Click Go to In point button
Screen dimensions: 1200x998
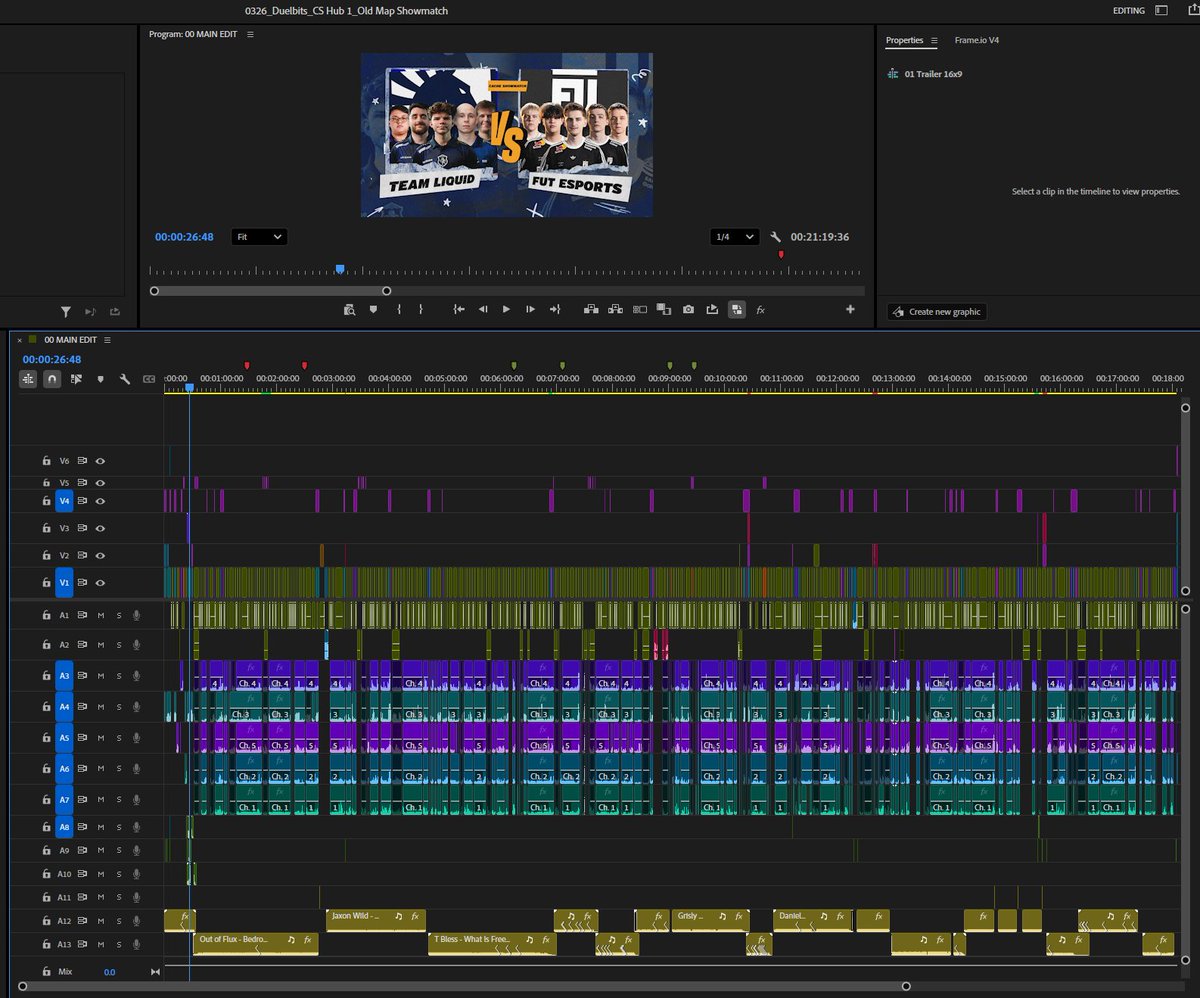point(459,310)
